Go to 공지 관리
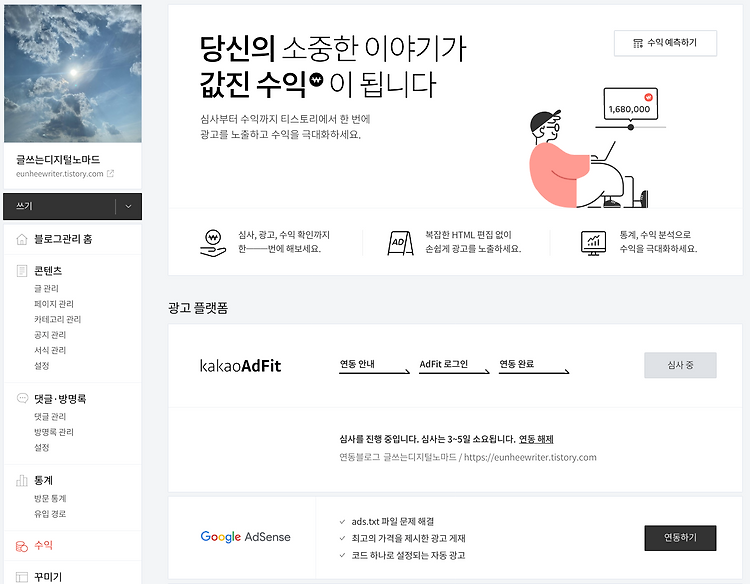The height and width of the screenshot is (584, 750). click(x=50, y=334)
